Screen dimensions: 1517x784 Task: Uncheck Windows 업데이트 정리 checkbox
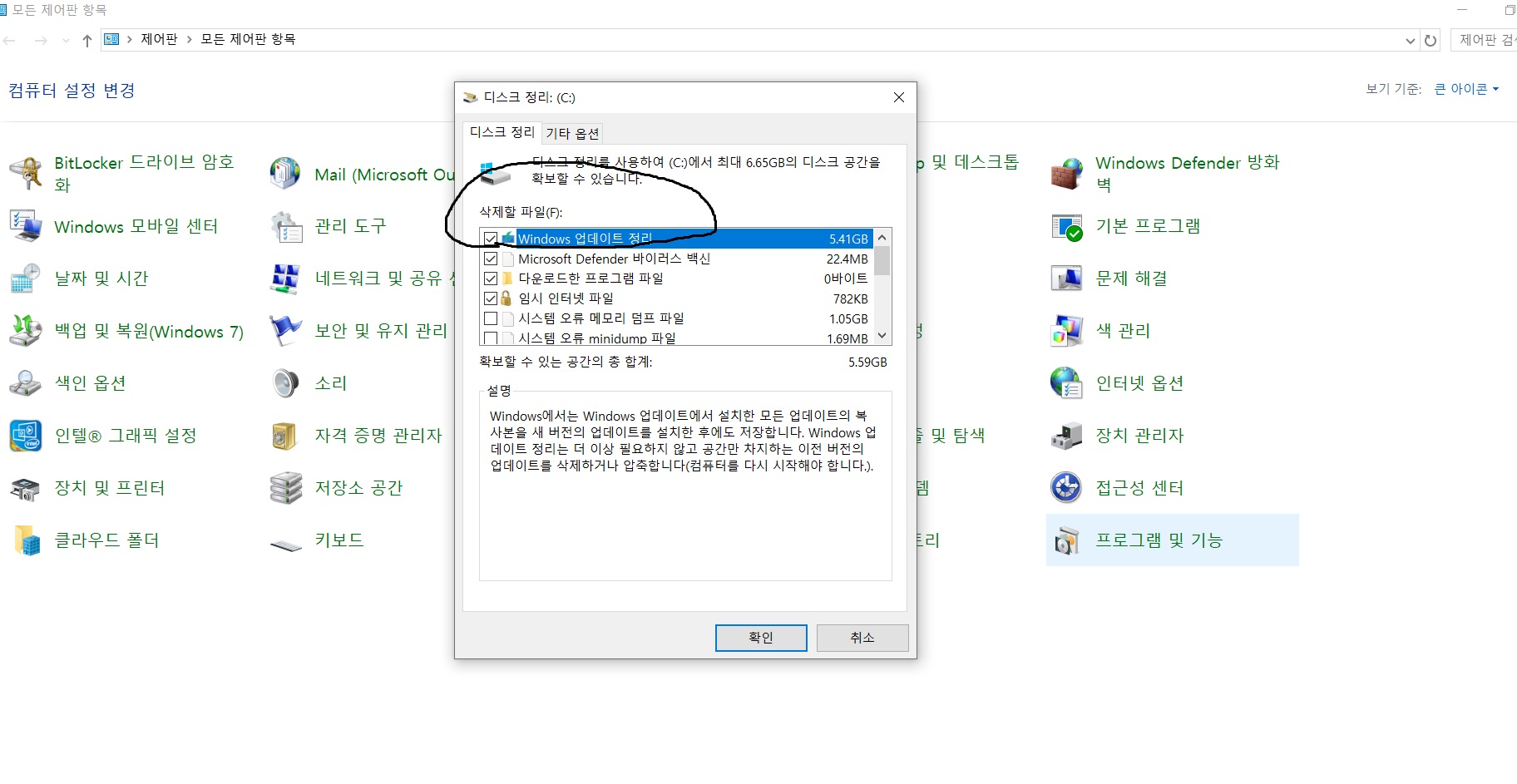[x=491, y=239]
